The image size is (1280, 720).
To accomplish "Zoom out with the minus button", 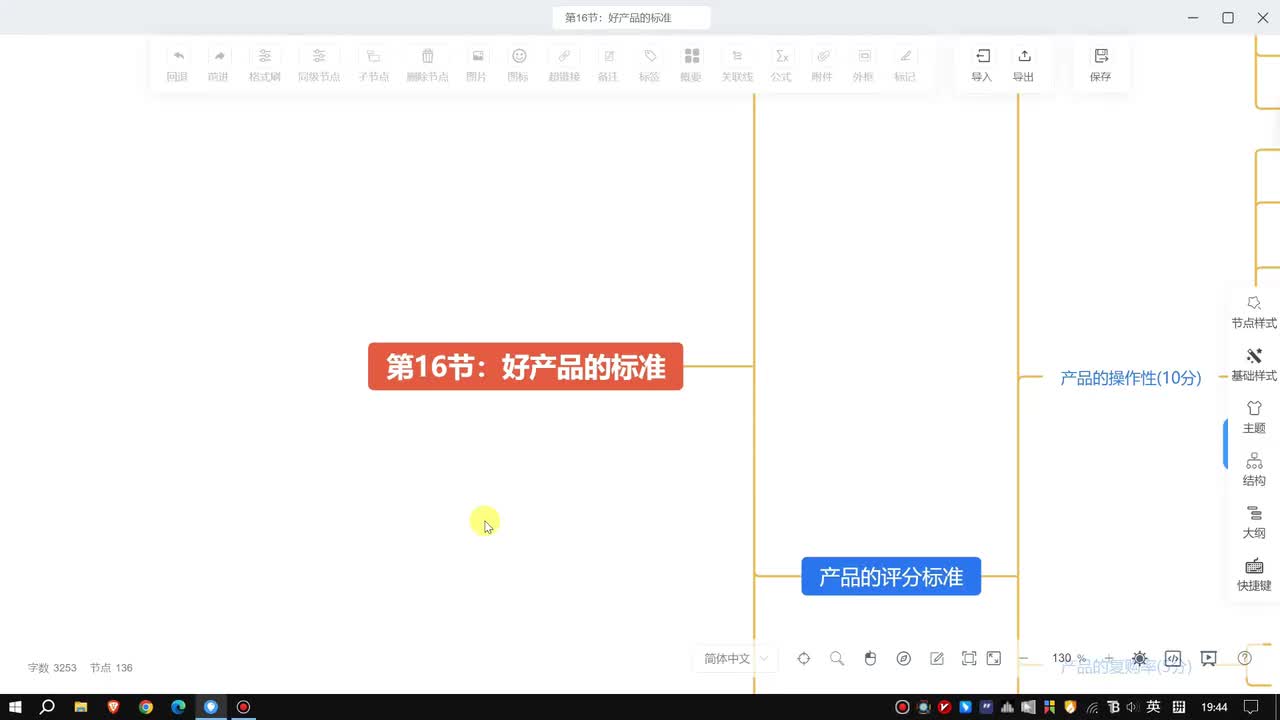I will coord(1024,658).
